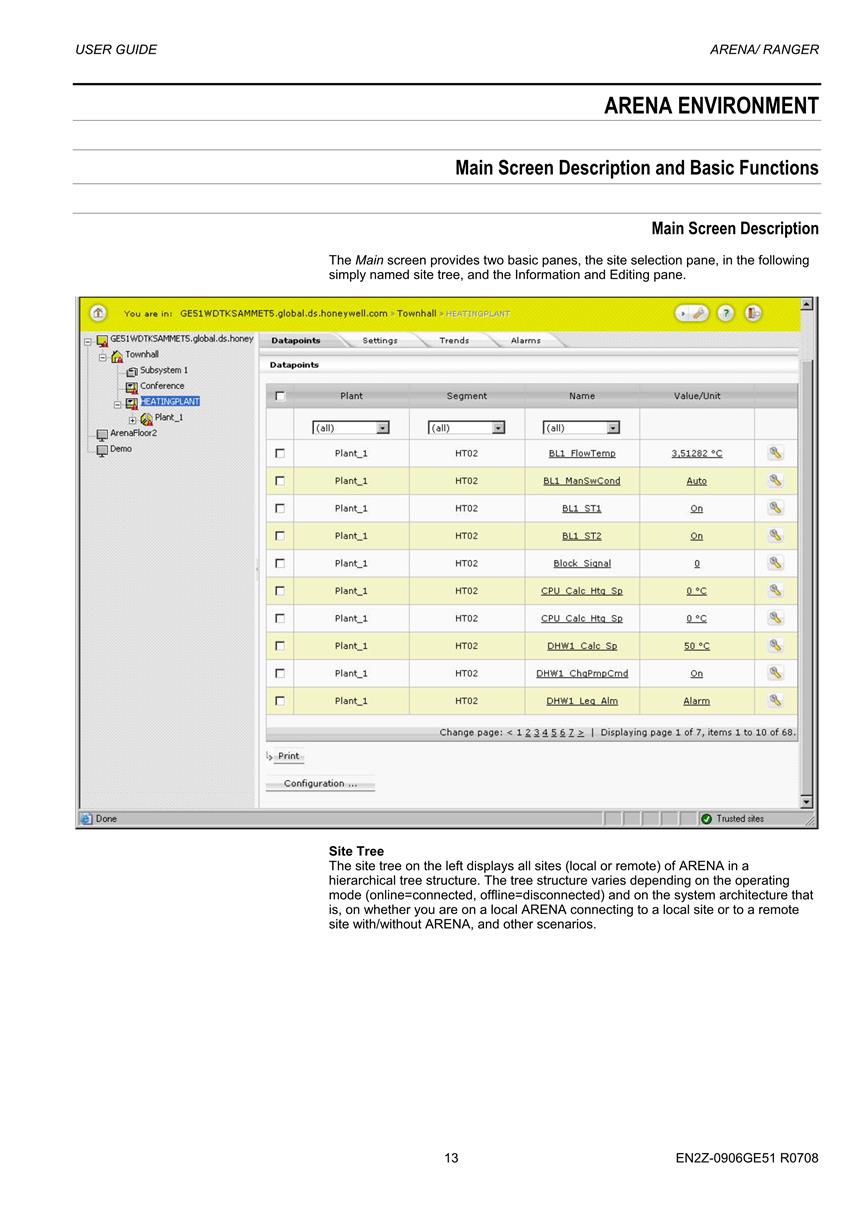Click the Plant_1 icon in the site tree
Screen dimensions: 868x1227
click(146, 419)
